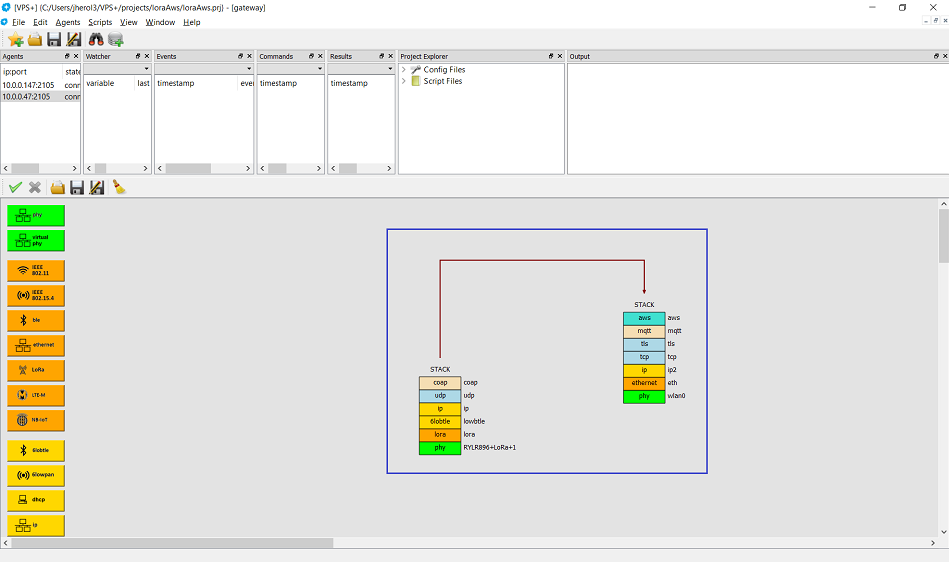Image resolution: width=949 pixels, height=562 pixels.
Task: Select the LoRa protocol block
Action: [x=36, y=370]
